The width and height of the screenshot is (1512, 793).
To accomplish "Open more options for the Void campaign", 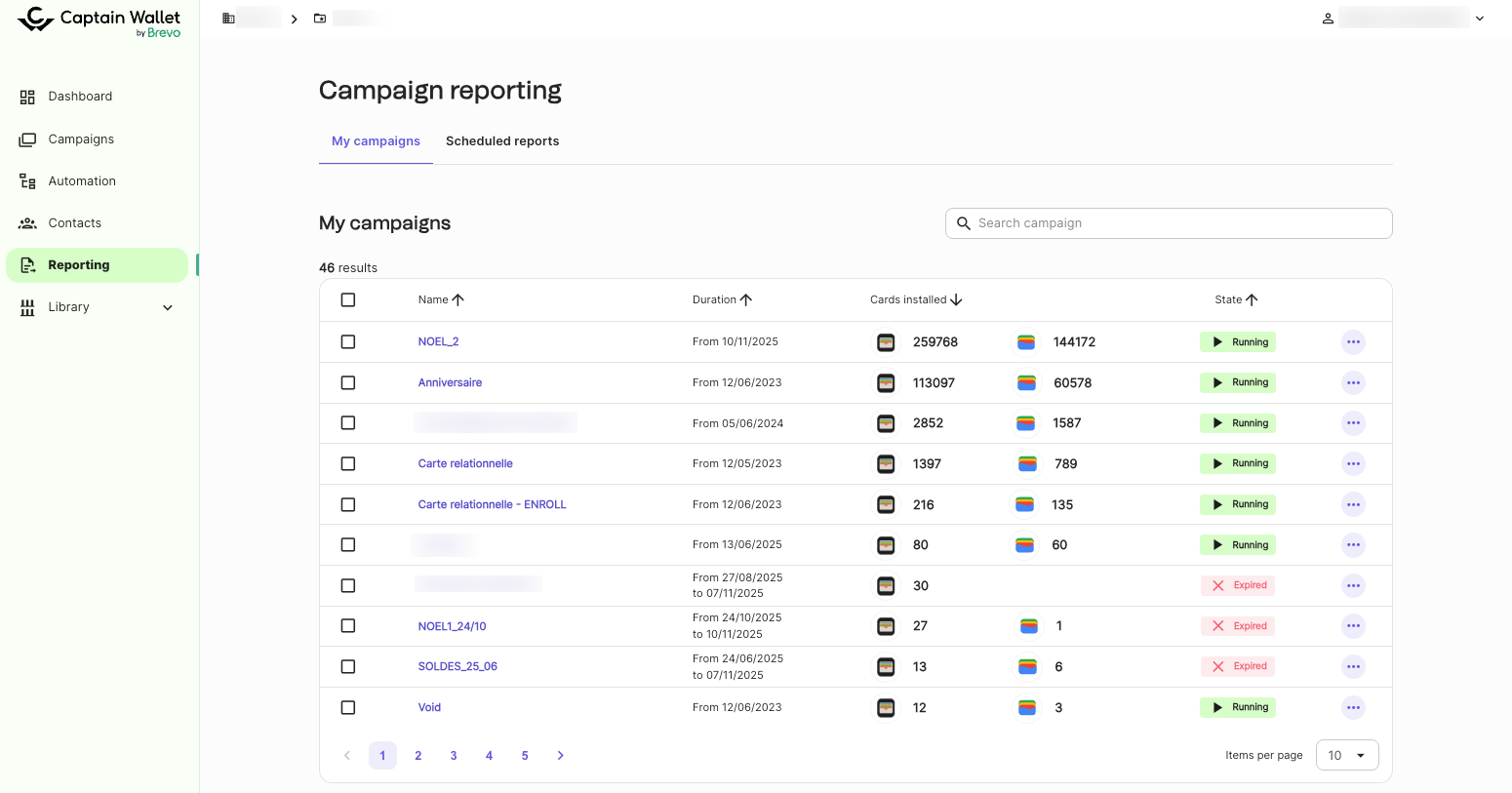I will pos(1352,707).
